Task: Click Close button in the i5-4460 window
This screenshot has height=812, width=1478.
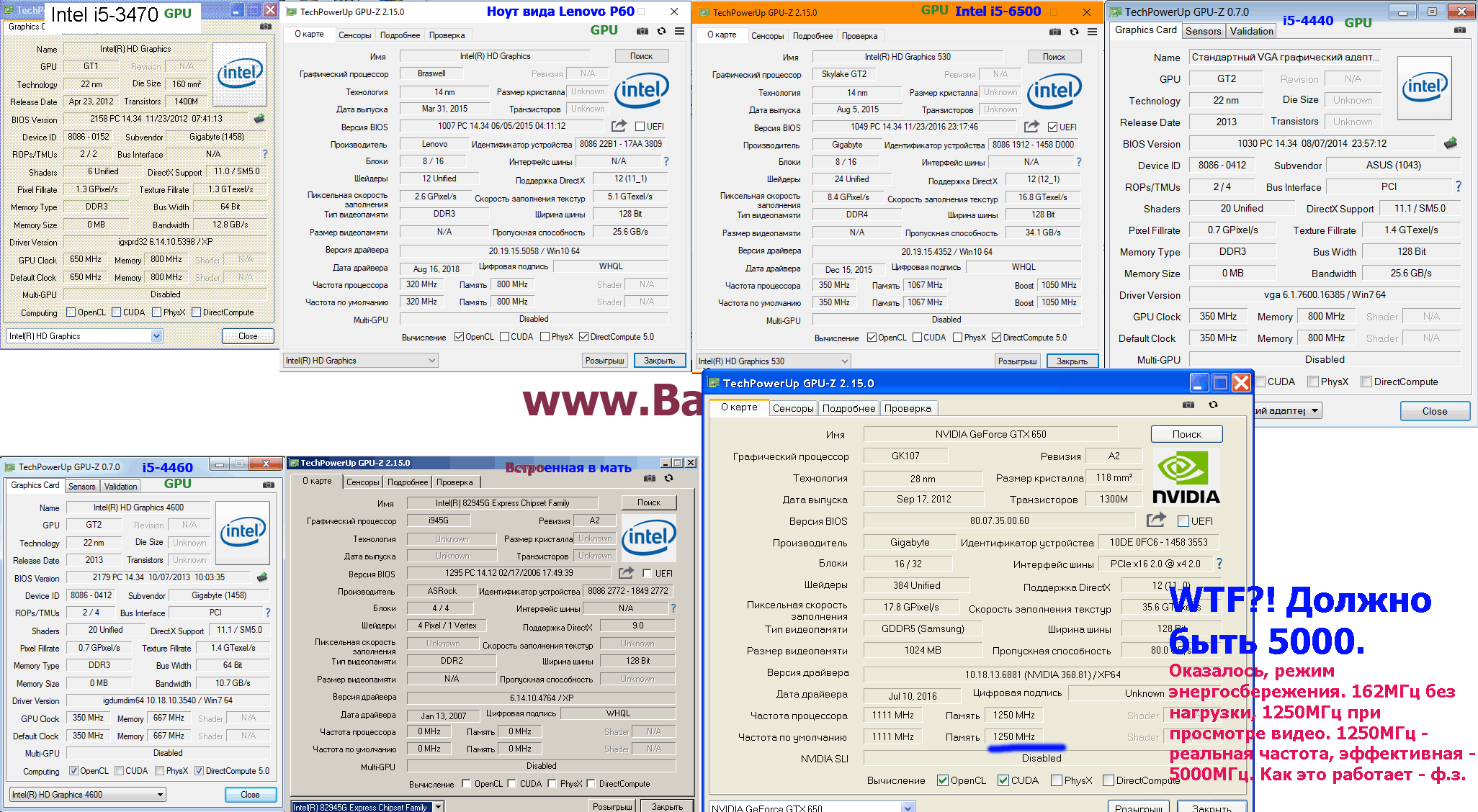Action: point(250,795)
